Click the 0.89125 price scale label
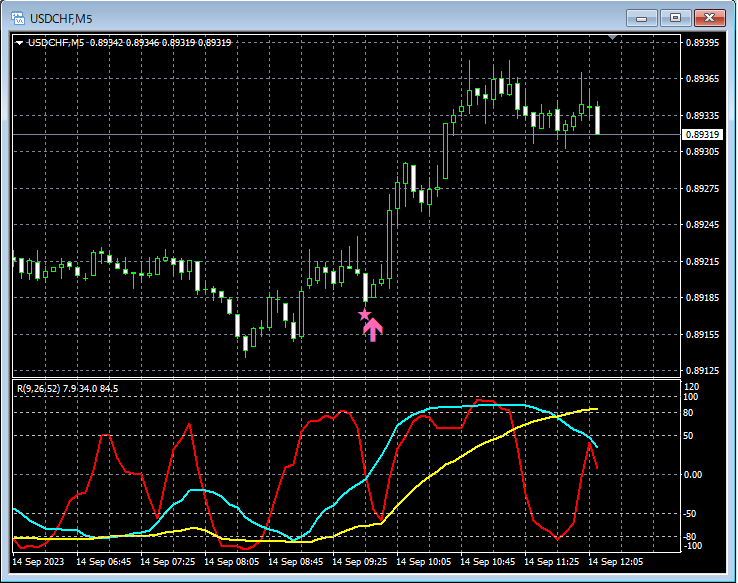Image resolution: width=738 pixels, height=583 pixels. (x=702, y=371)
